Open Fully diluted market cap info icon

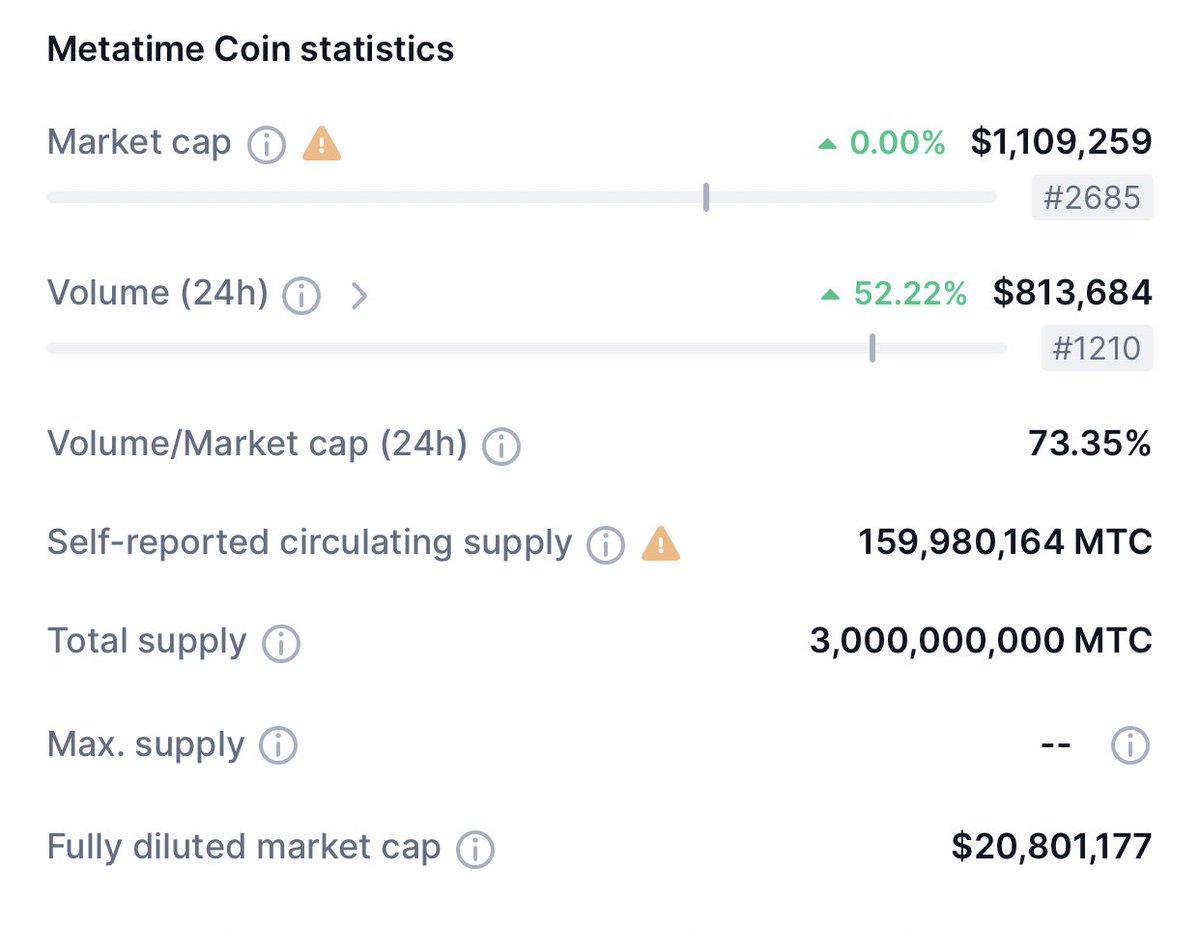pos(475,850)
